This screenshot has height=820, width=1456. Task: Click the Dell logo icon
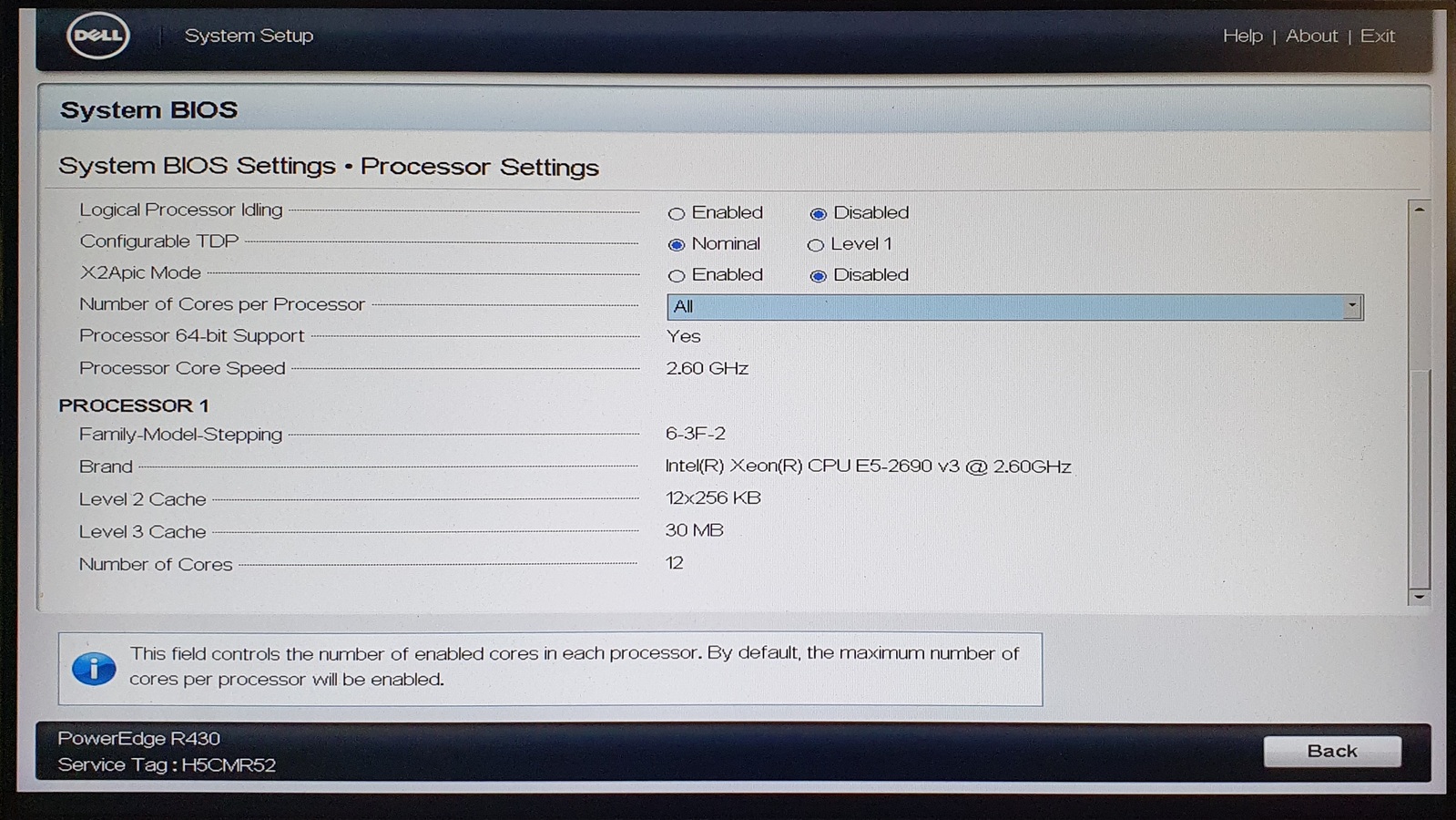[x=98, y=36]
